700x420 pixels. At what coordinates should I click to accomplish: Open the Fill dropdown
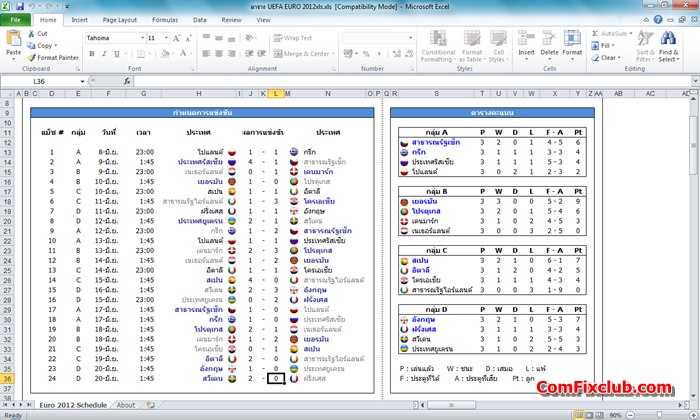coord(603,46)
